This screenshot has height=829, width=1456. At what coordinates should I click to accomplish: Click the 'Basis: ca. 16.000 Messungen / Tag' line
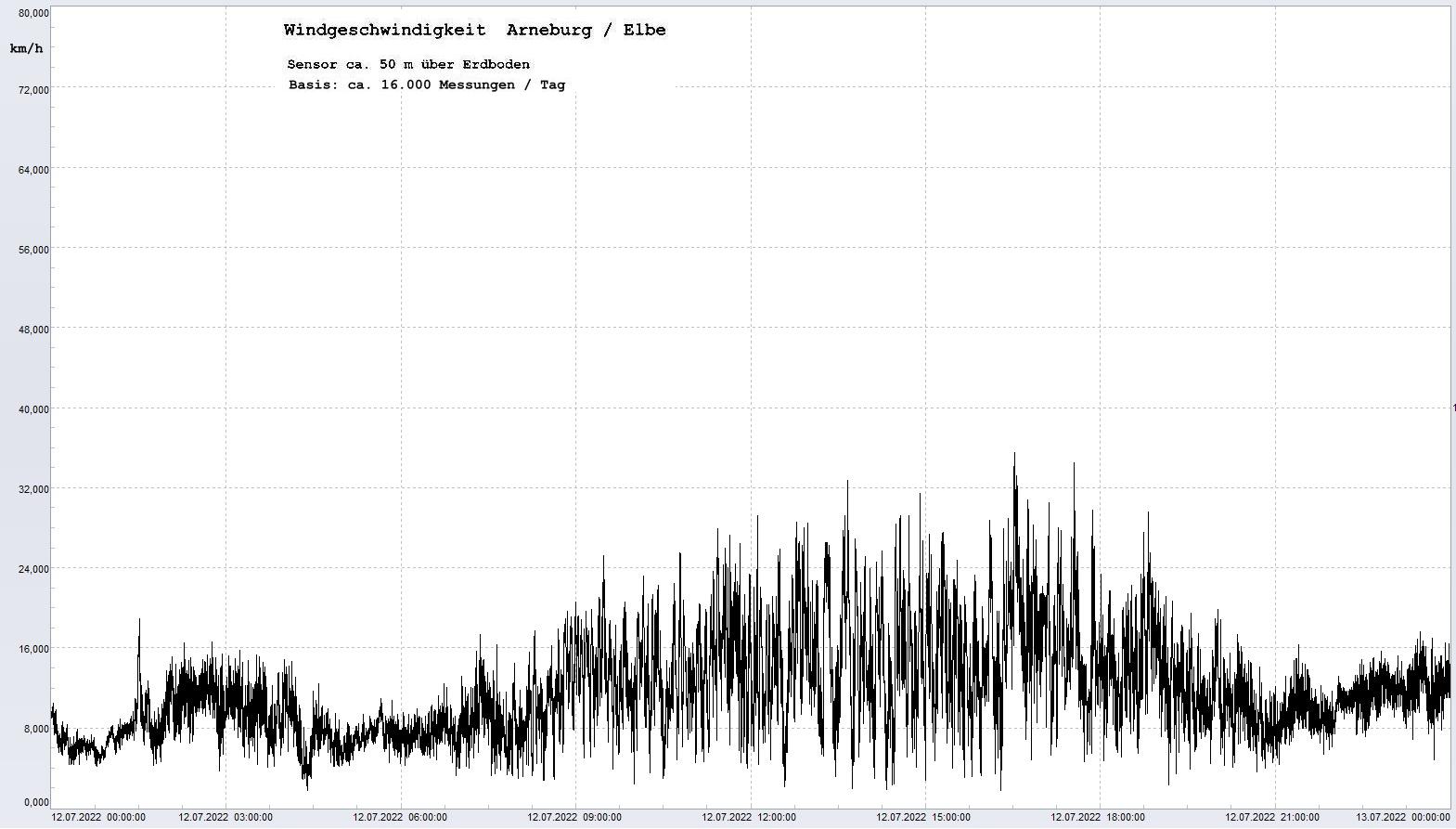click(427, 84)
